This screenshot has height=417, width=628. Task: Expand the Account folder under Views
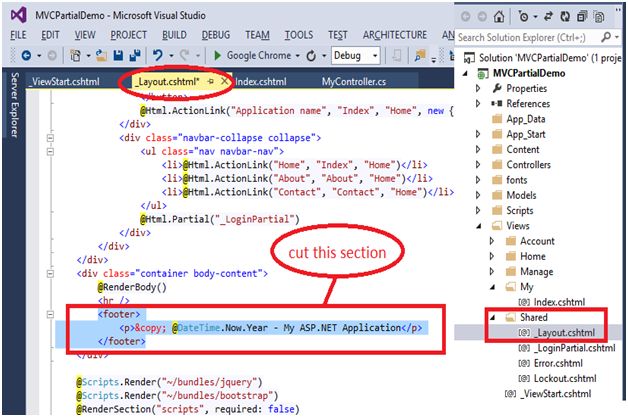pyautogui.click(x=492, y=241)
